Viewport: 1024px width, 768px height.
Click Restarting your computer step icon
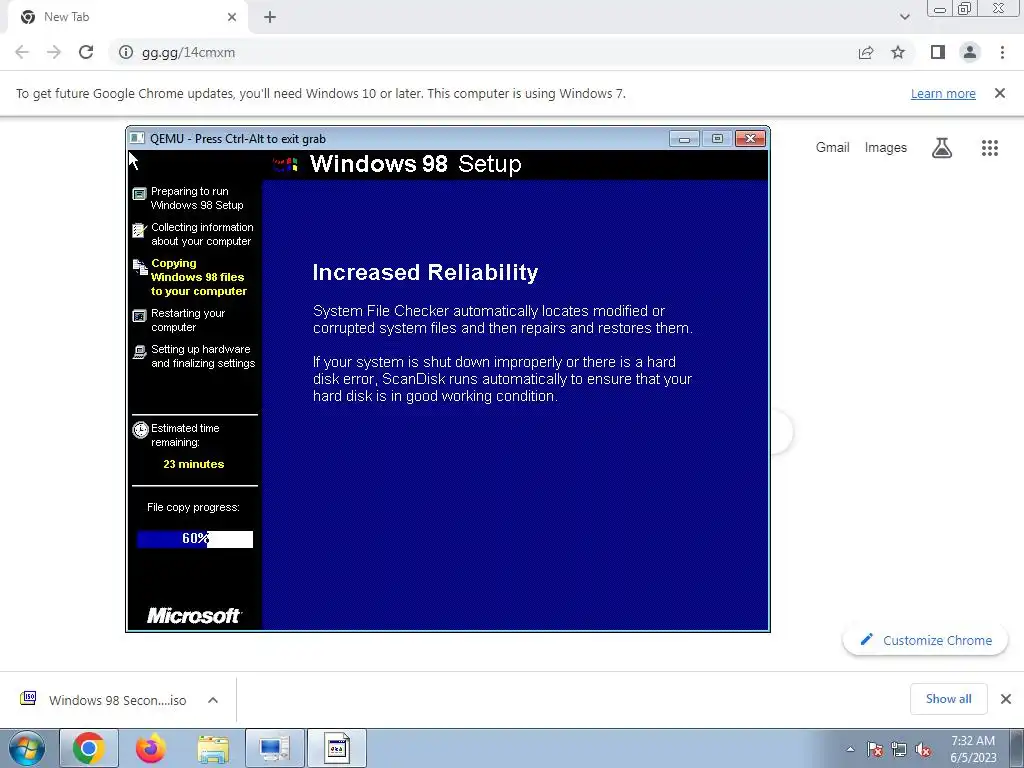139,316
